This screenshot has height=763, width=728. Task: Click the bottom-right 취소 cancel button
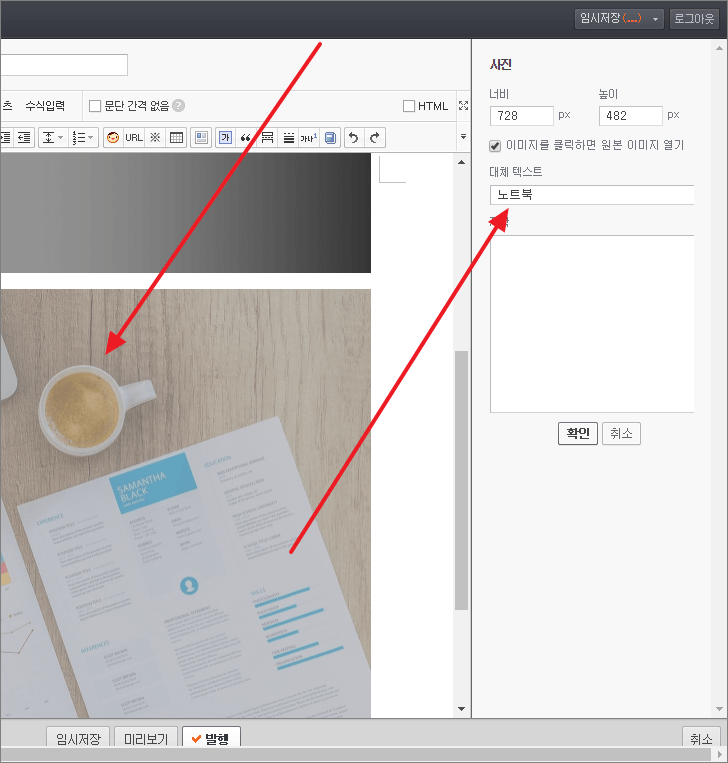701,739
